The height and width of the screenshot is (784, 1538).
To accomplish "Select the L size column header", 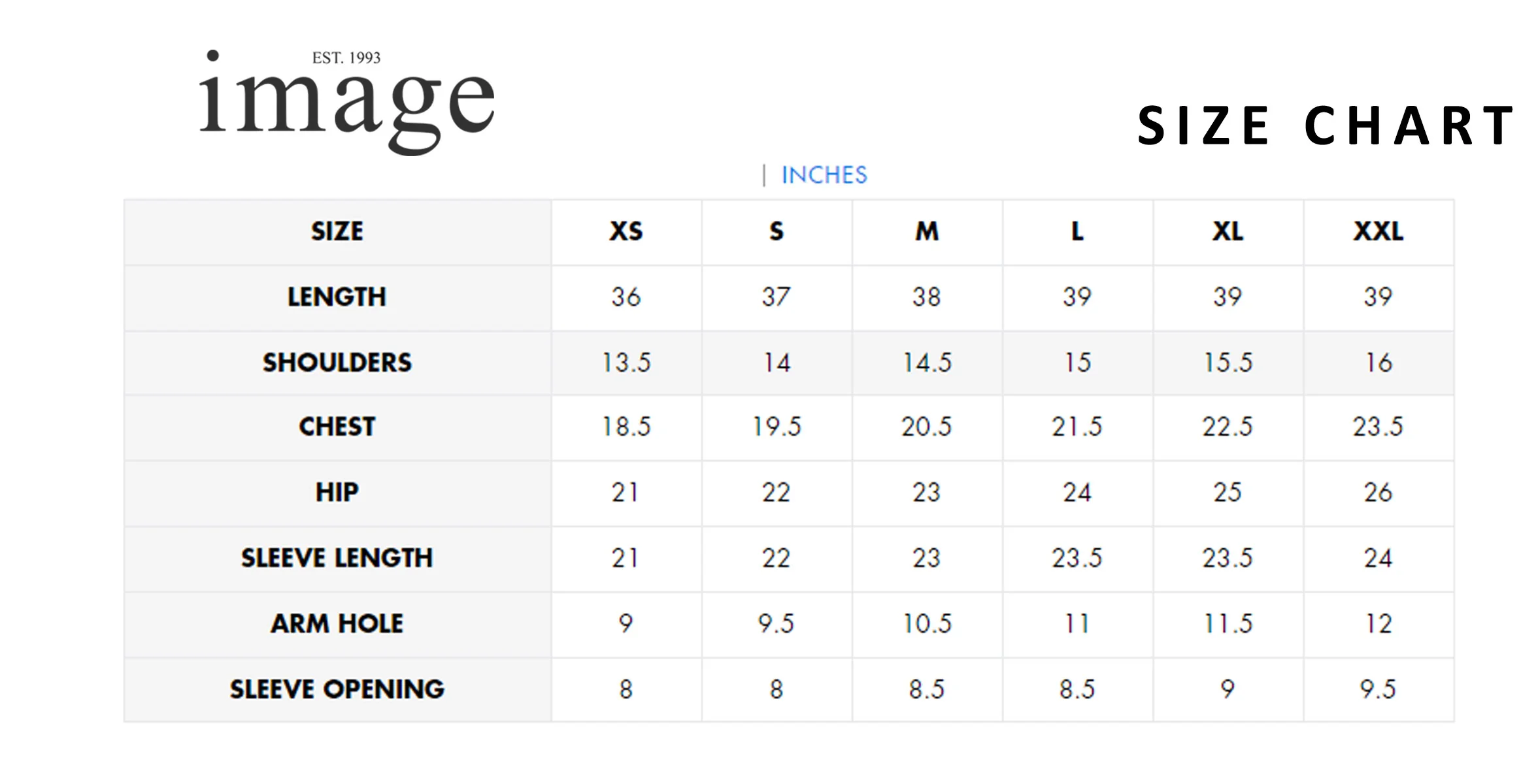I will pos(1077,231).
